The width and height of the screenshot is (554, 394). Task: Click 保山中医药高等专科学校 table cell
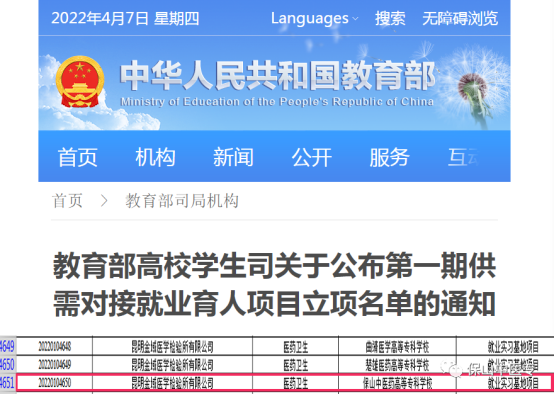coord(397,383)
